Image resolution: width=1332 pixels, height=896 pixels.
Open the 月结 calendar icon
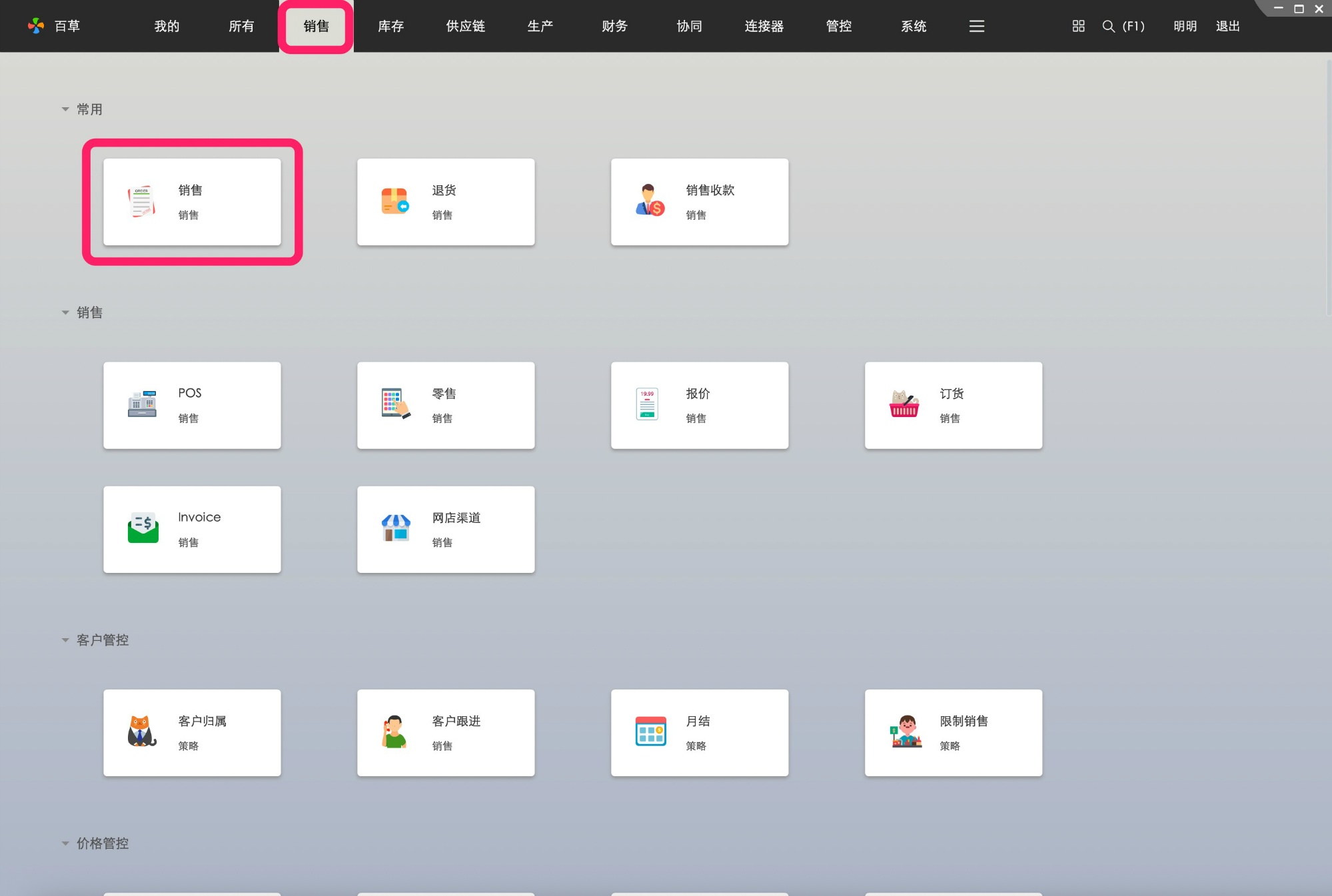650,731
